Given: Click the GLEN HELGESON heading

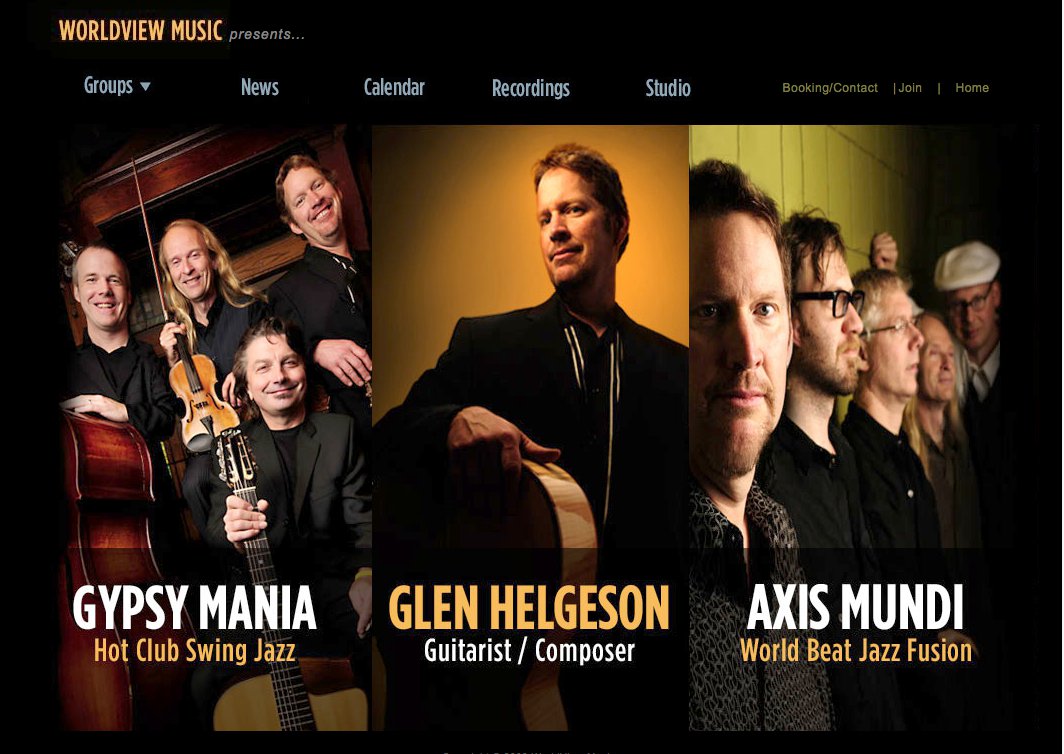Looking at the screenshot, I should point(529,607).
